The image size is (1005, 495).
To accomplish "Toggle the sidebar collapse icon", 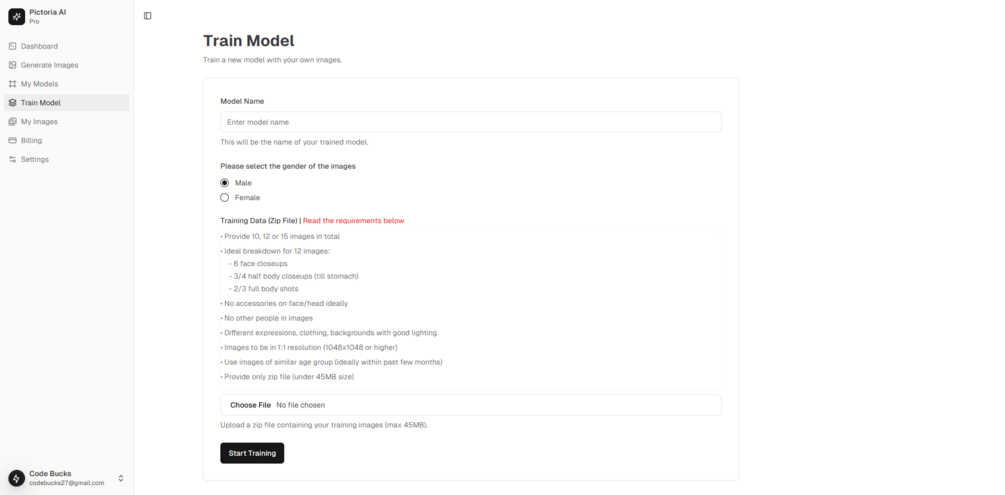I will (148, 16).
